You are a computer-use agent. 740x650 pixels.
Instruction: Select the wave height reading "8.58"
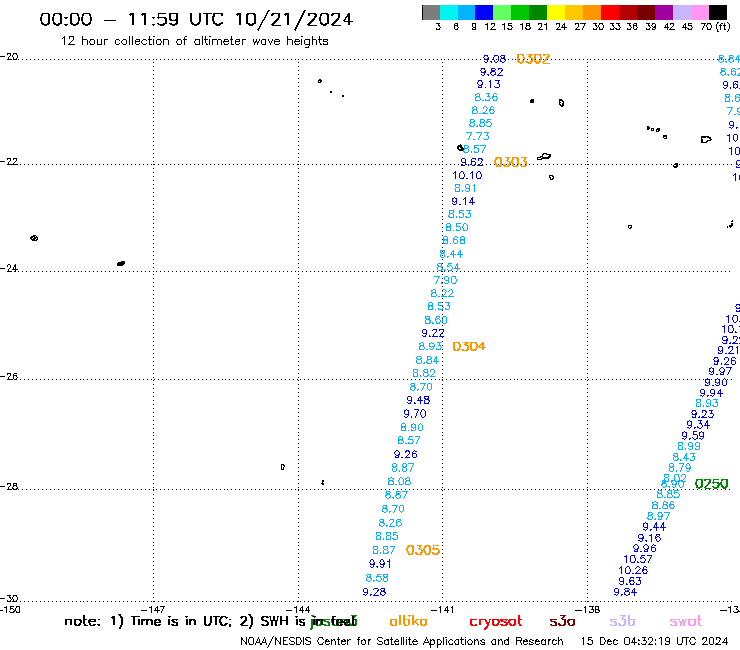[x=377, y=578]
